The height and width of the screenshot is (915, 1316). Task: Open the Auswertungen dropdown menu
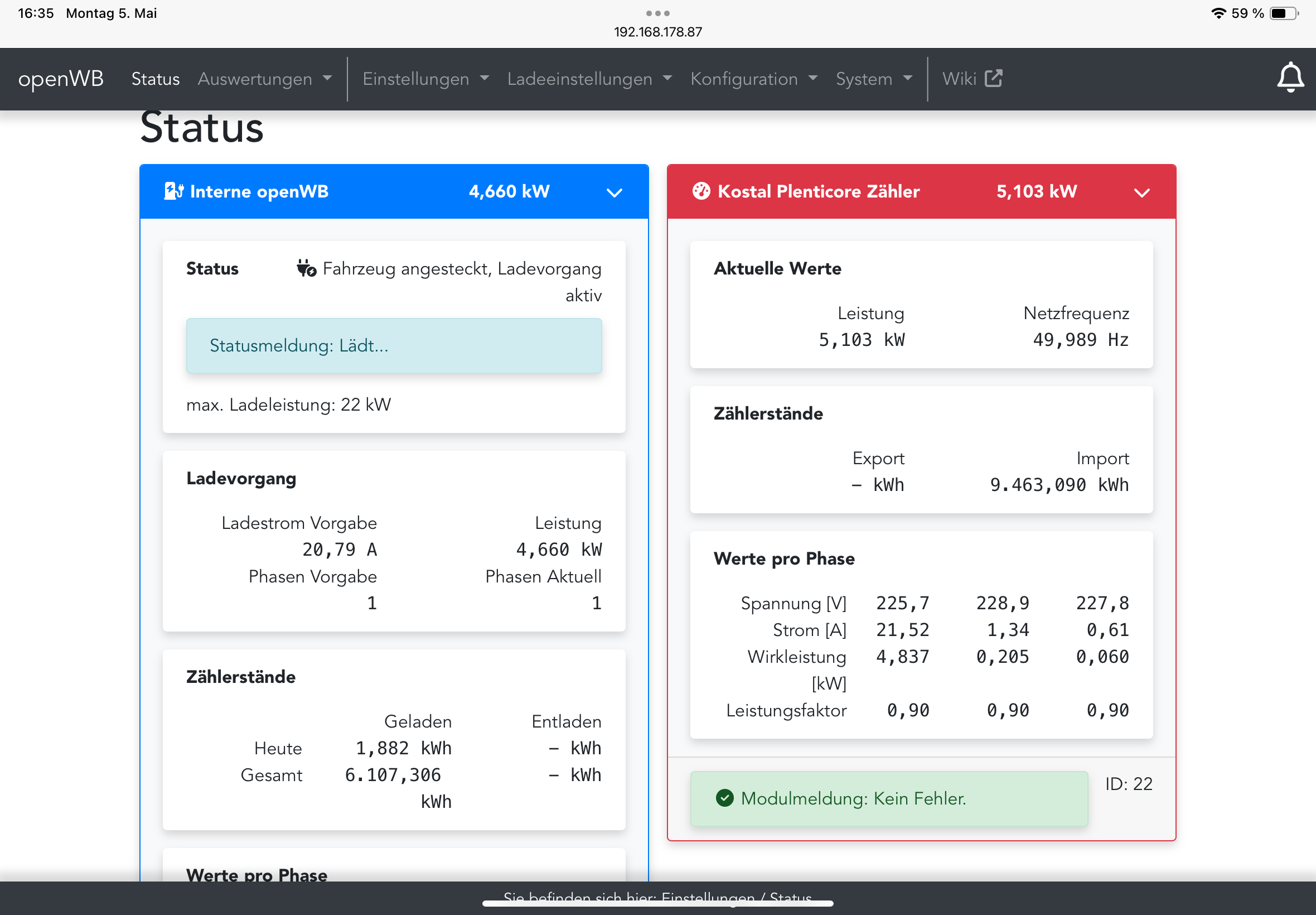(x=264, y=79)
